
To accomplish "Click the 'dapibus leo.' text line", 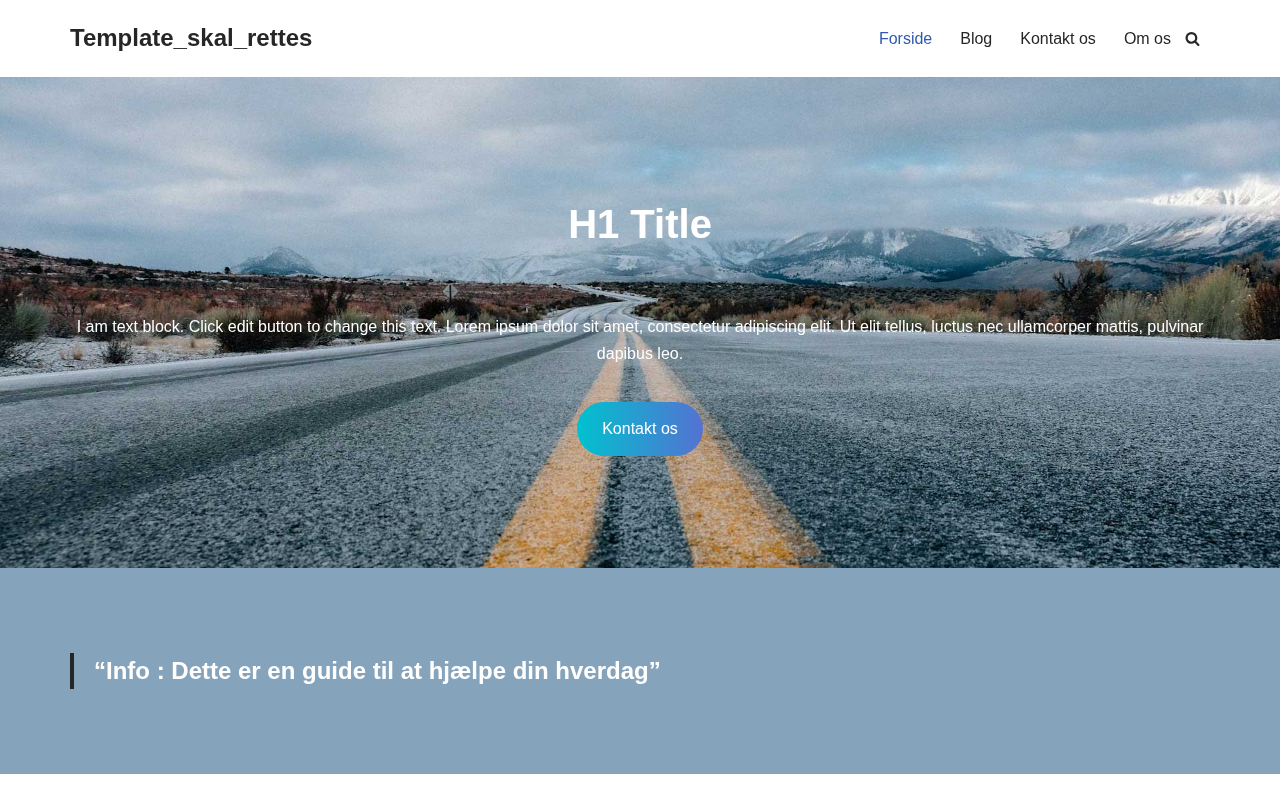I will (640, 353).
